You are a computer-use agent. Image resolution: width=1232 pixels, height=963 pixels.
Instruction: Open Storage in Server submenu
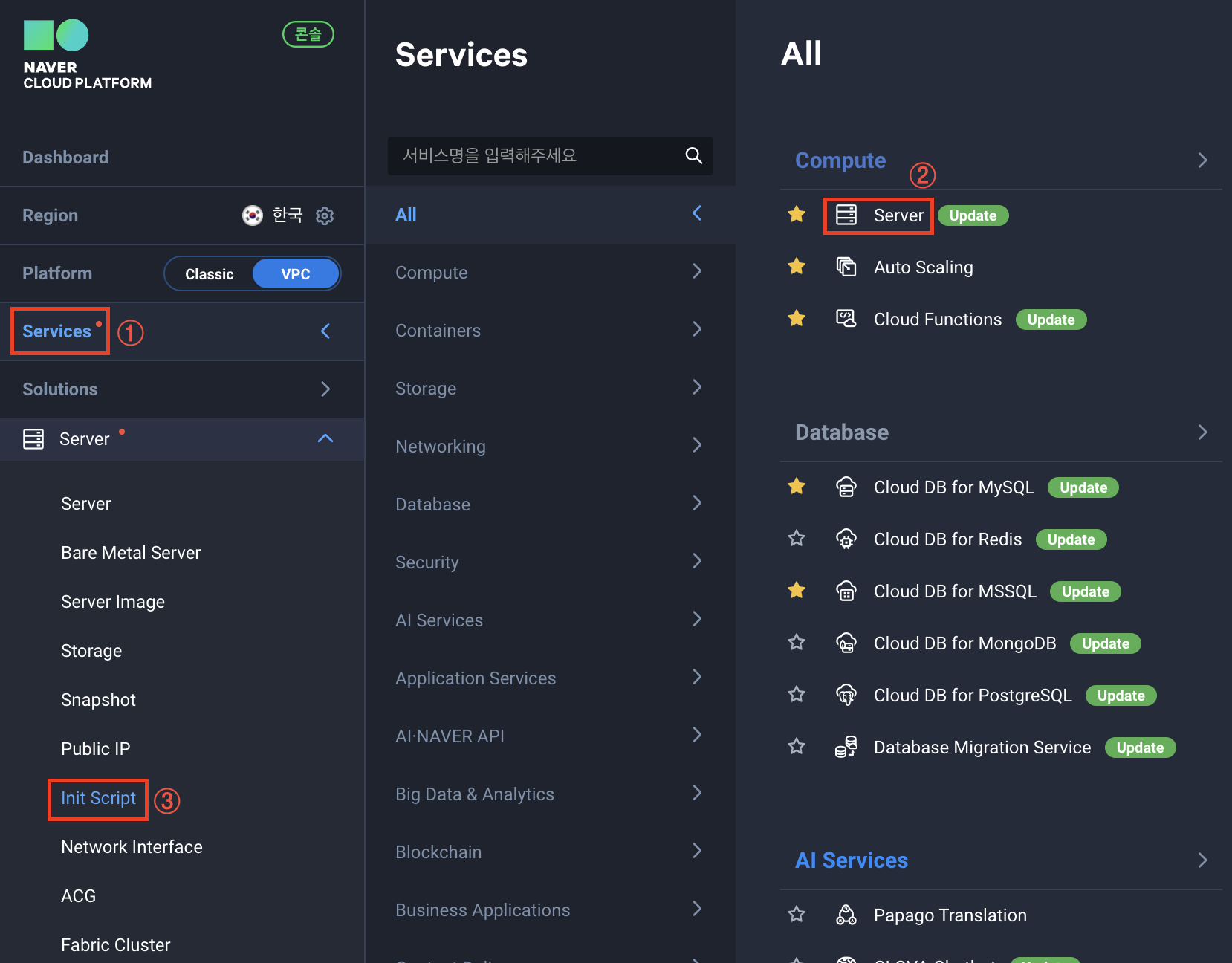click(91, 651)
